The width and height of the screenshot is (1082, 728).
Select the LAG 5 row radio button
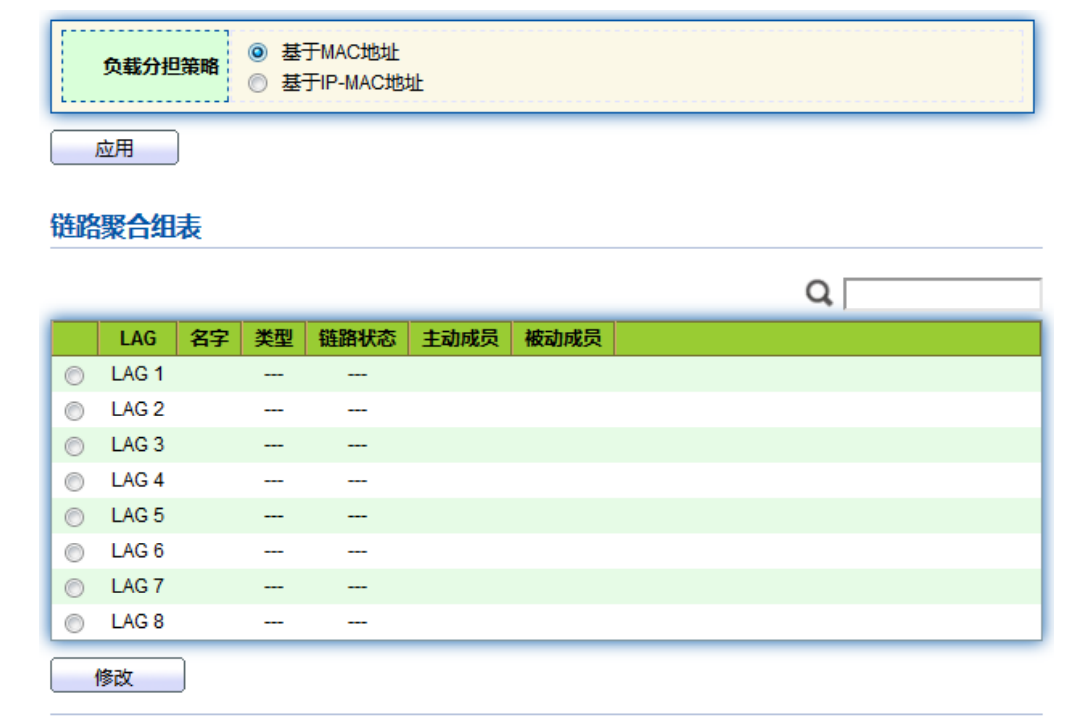74,517
